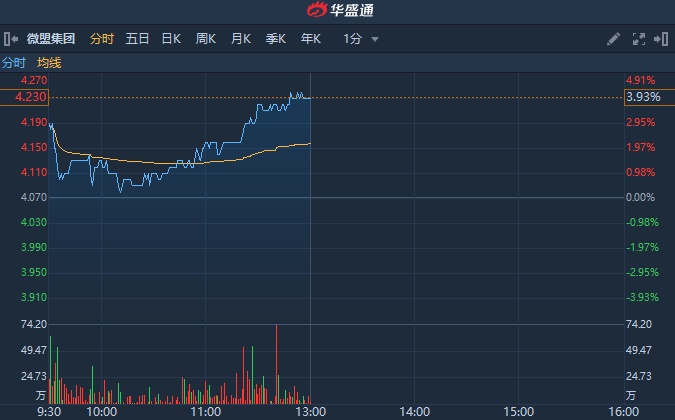Click the 13:00 time axis marker
Viewport: 675px width, 420px height.
(311, 411)
